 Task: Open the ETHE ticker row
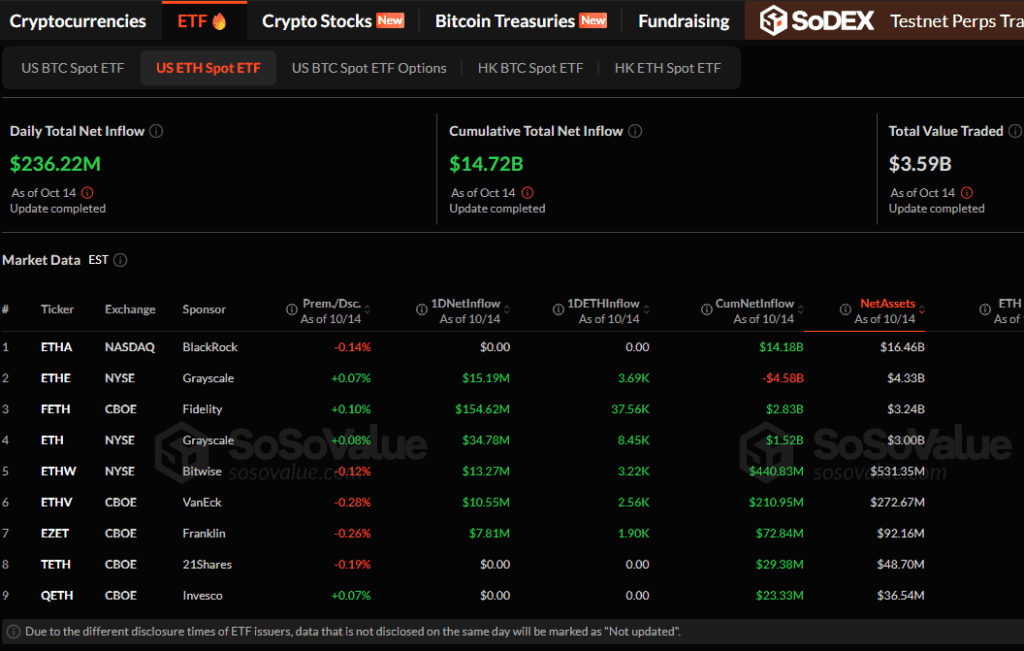click(x=56, y=378)
